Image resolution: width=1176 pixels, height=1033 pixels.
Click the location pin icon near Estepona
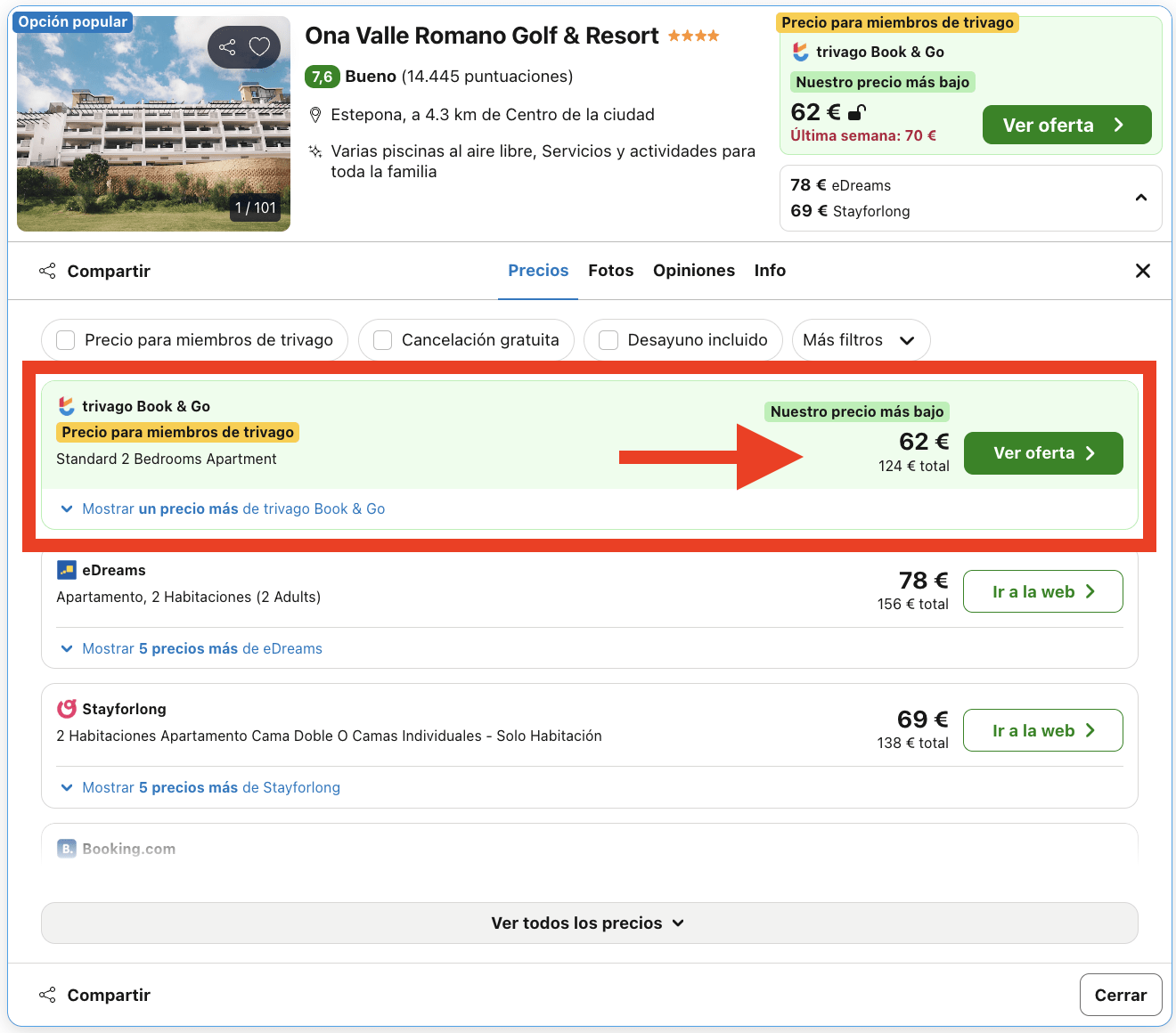(x=316, y=114)
